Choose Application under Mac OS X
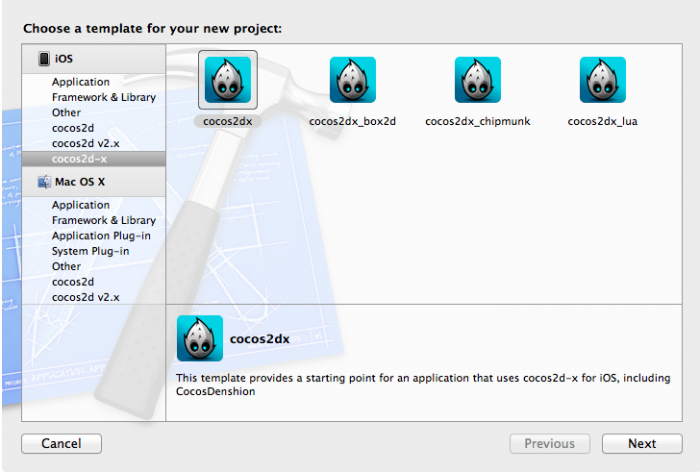The height and width of the screenshot is (472, 700). (x=81, y=205)
